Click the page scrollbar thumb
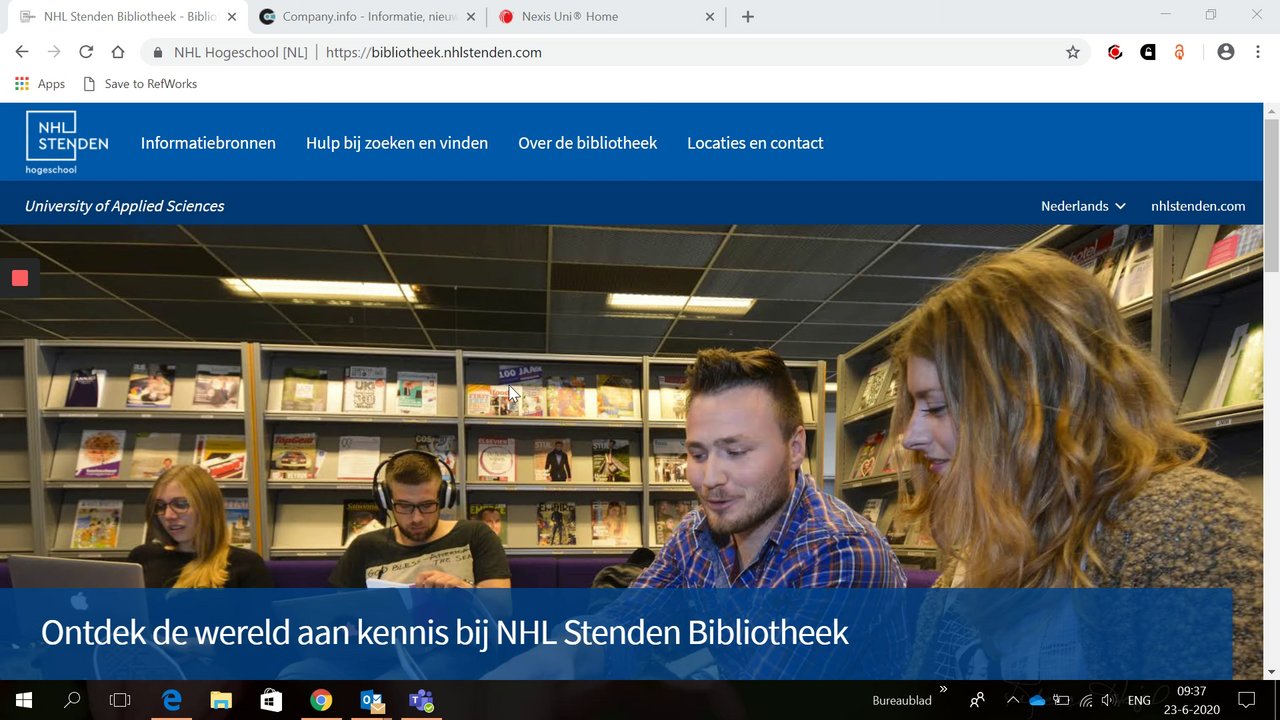 coord(1271,195)
